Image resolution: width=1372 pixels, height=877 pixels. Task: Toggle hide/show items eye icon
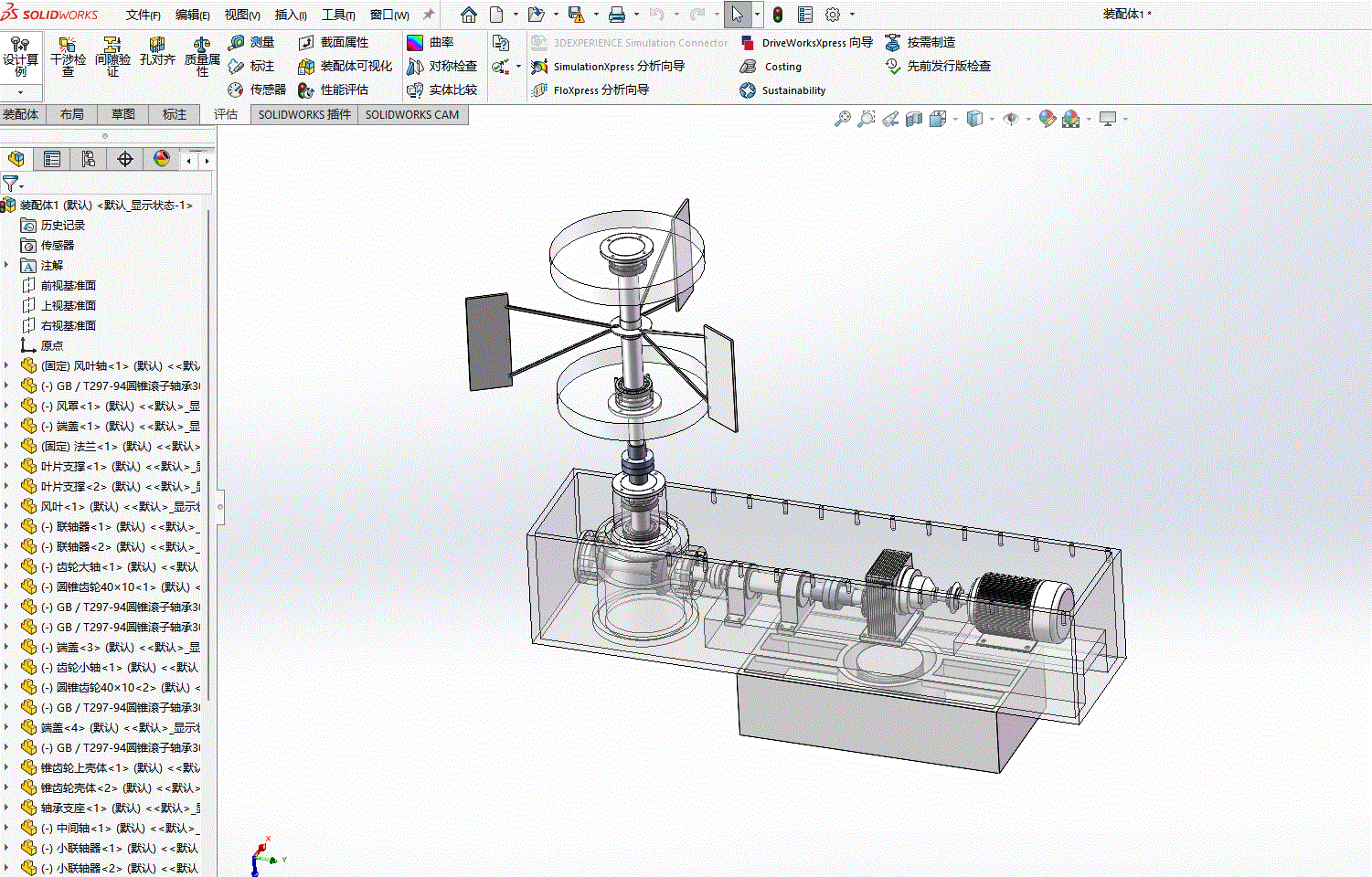(x=1010, y=119)
